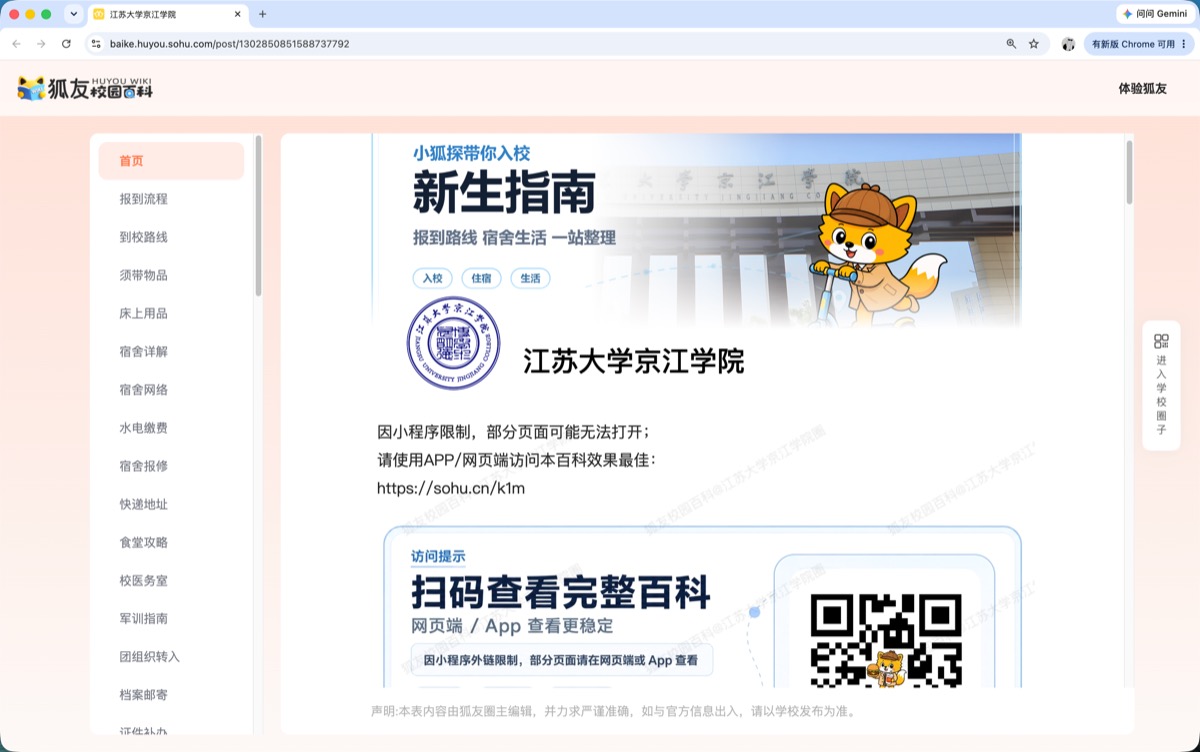Viewport: 1200px width, 752px height.
Task: Click the Jiangsu University Jingjiang College seal
Action: tap(453, 343)
